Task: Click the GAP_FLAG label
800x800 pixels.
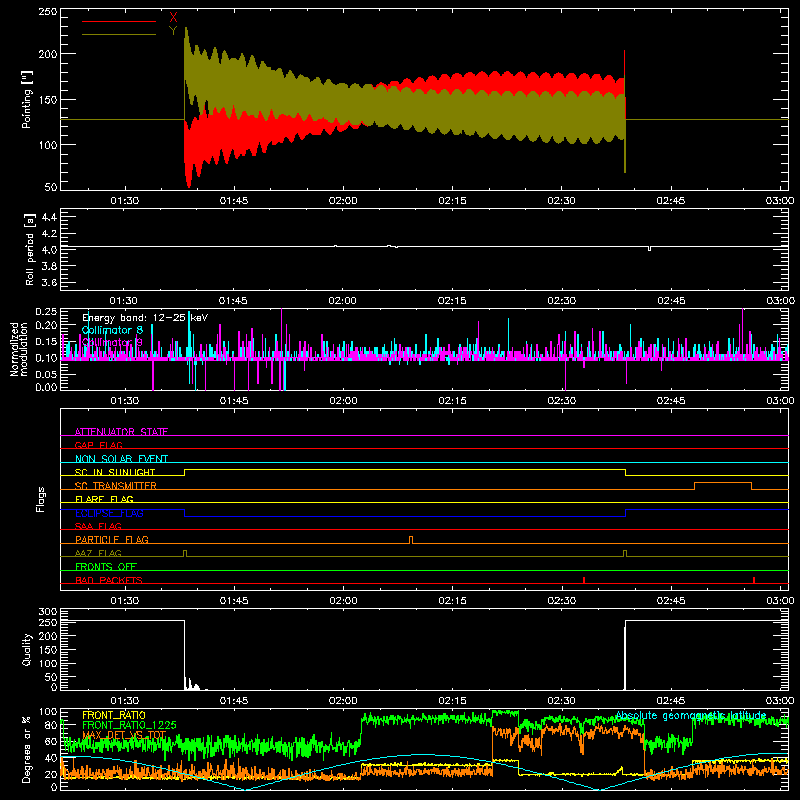Action: click(x=98, y=445)
